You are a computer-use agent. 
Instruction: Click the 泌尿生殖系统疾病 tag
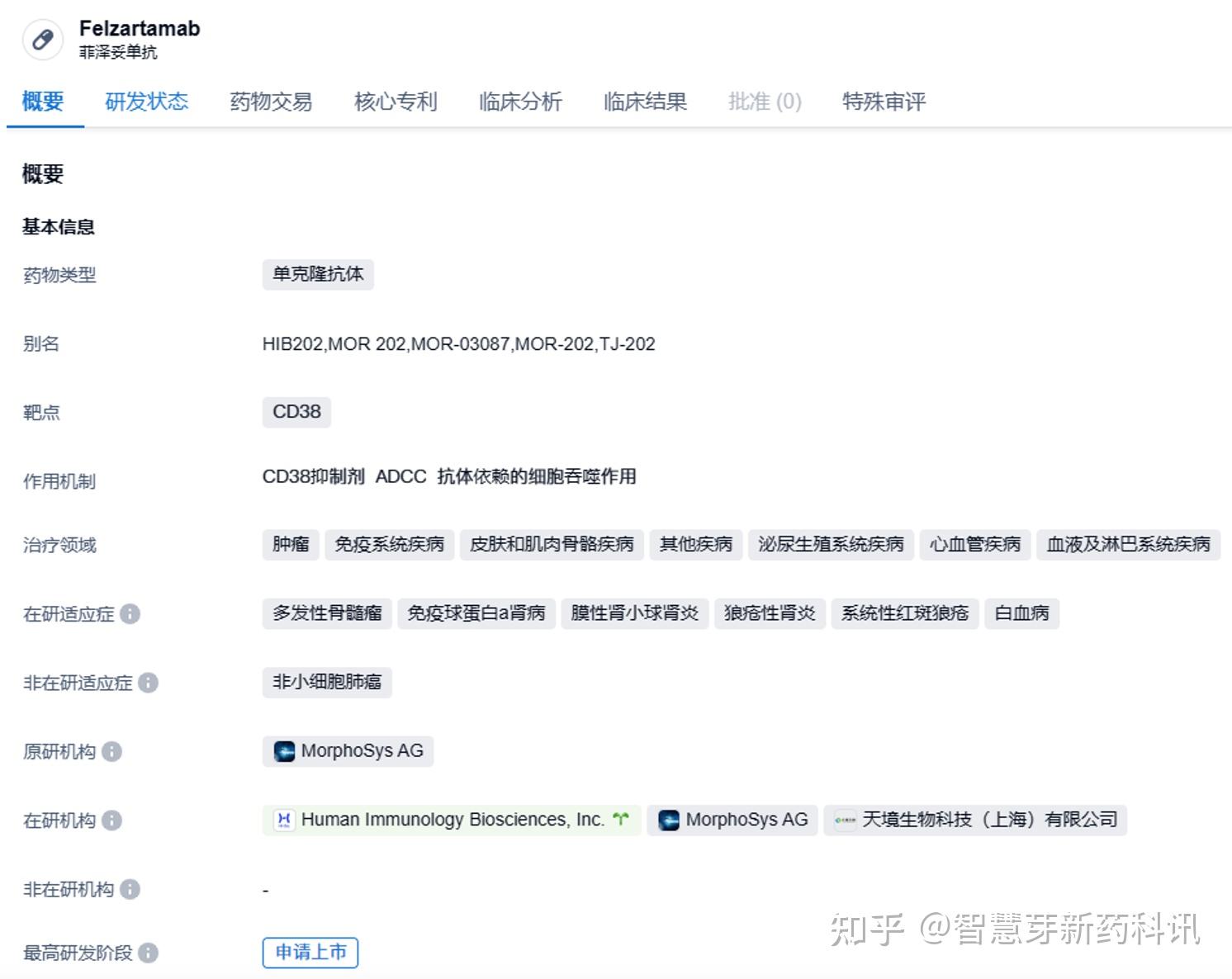click(x=831, y=544)
